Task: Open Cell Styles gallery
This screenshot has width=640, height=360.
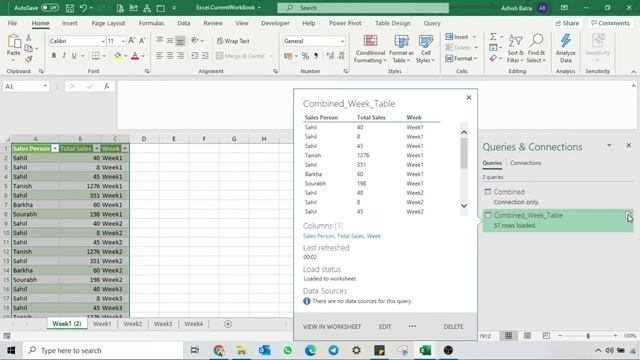Action: (x=426, y=49)
